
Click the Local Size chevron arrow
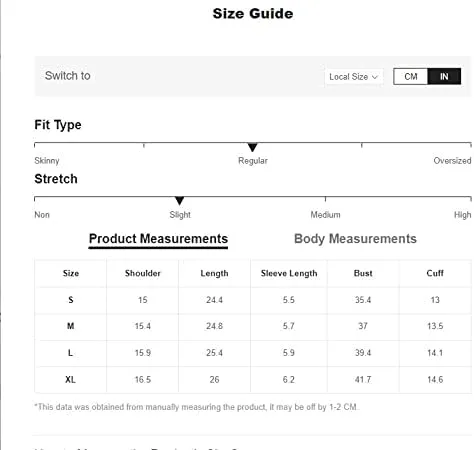(x=375, y=77)
